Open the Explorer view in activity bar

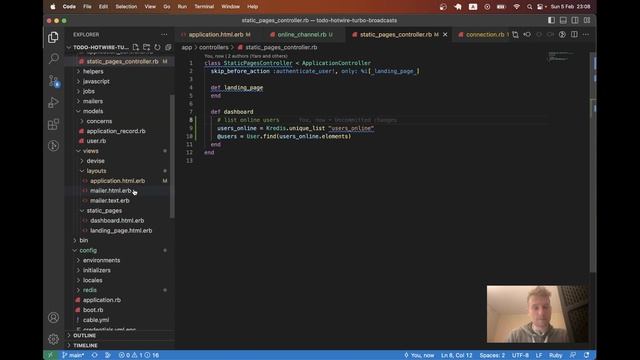click(53, 38)
